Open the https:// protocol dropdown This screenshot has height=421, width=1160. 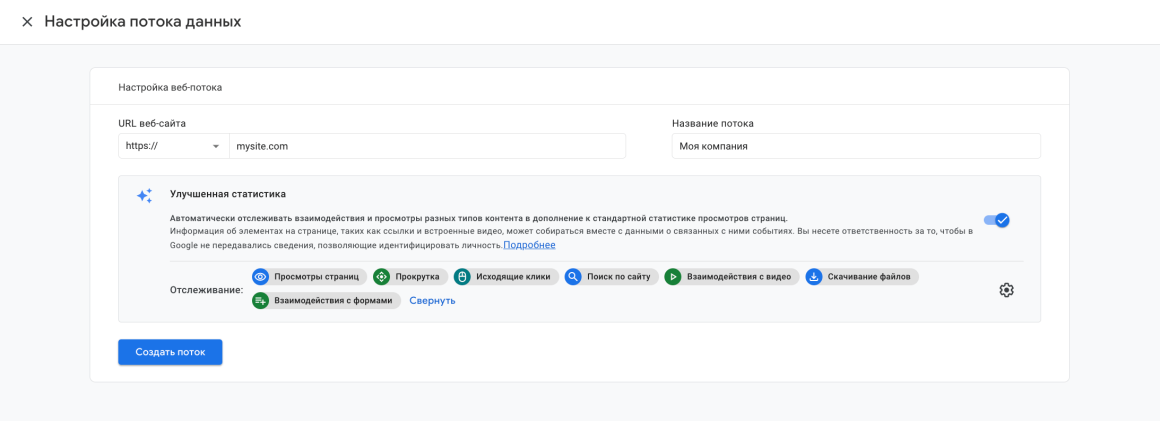point(173,146)
